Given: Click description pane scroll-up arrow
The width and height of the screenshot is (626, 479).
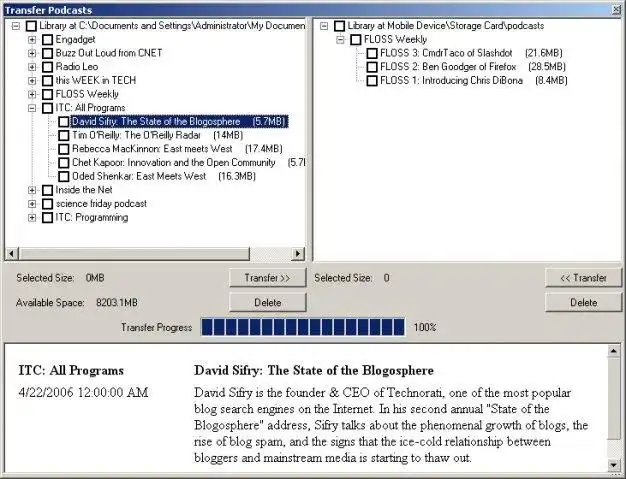Looking at the screenshot, I should tap(613, 351).
